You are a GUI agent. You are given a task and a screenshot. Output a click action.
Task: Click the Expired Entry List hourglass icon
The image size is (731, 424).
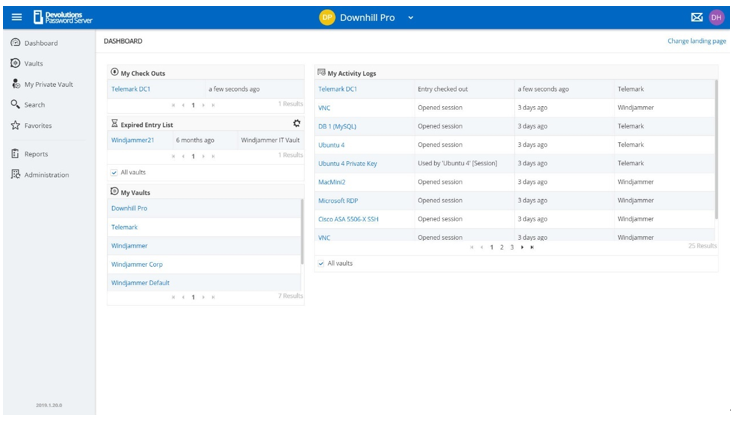pos(114,123)
